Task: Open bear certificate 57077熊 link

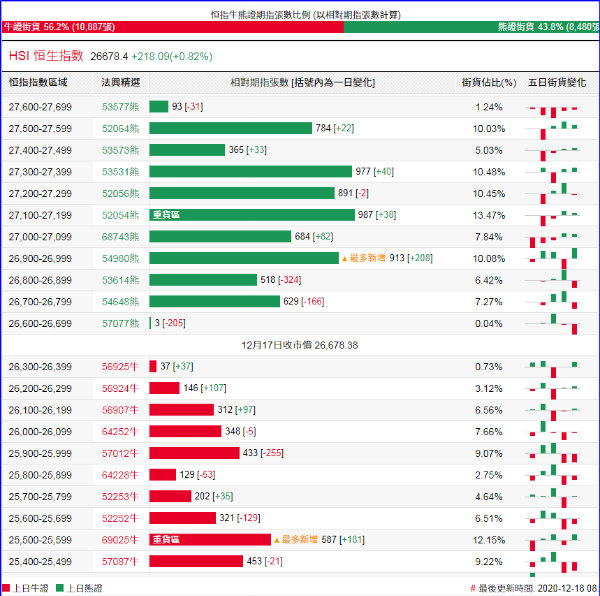Action: tap(120, 324)
